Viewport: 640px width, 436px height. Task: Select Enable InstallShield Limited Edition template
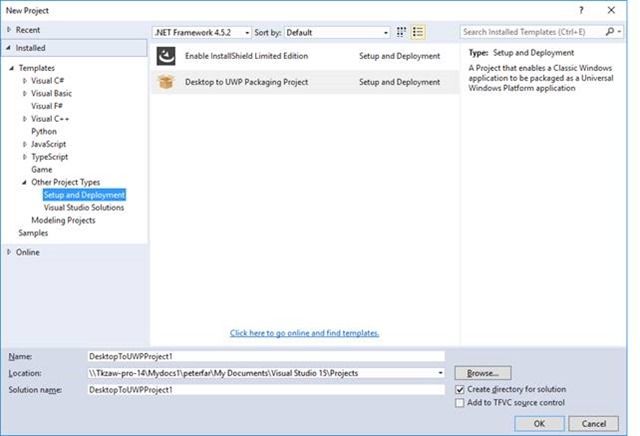[305, 56]
